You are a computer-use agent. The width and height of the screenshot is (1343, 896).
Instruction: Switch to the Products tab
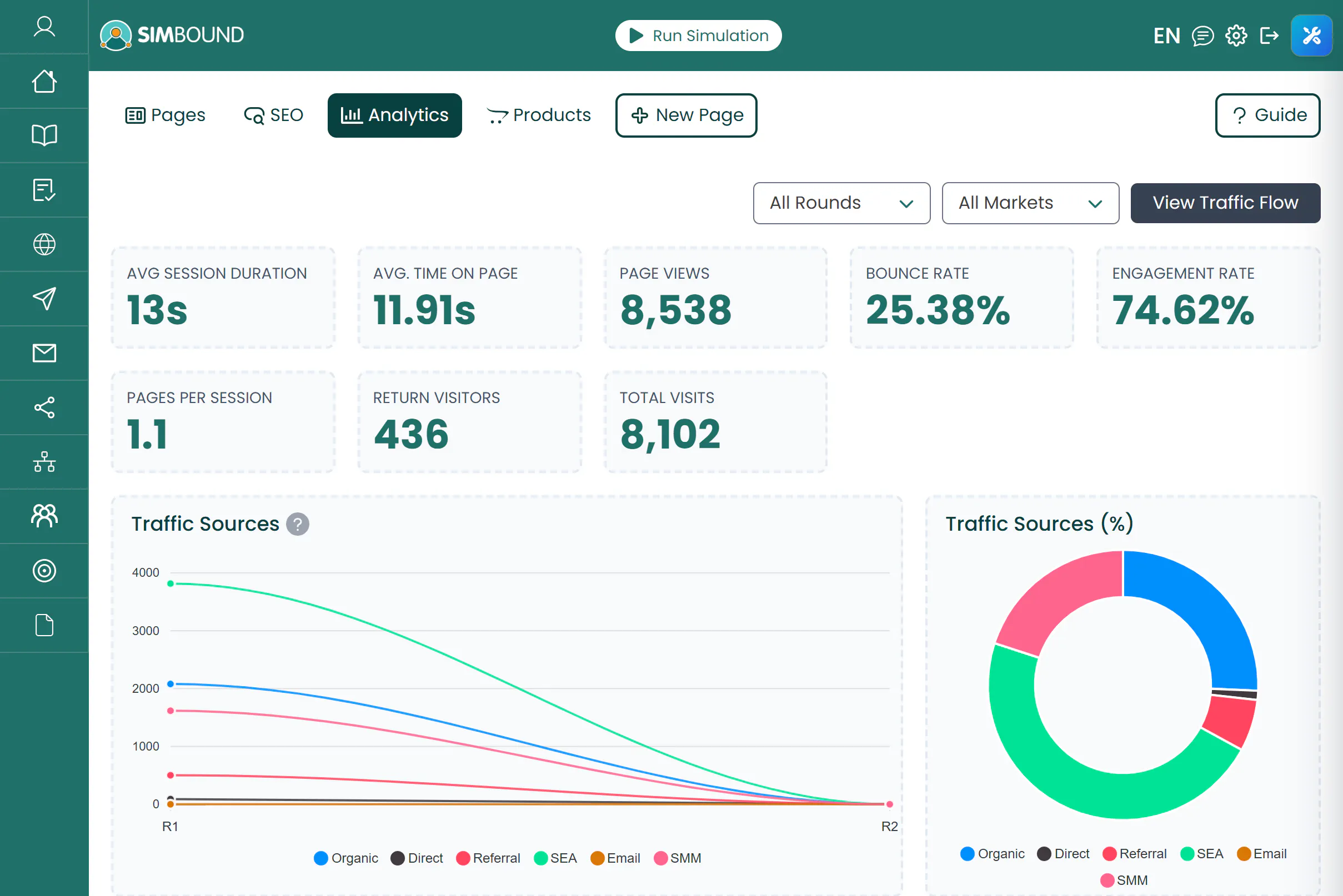coord(539,115)
